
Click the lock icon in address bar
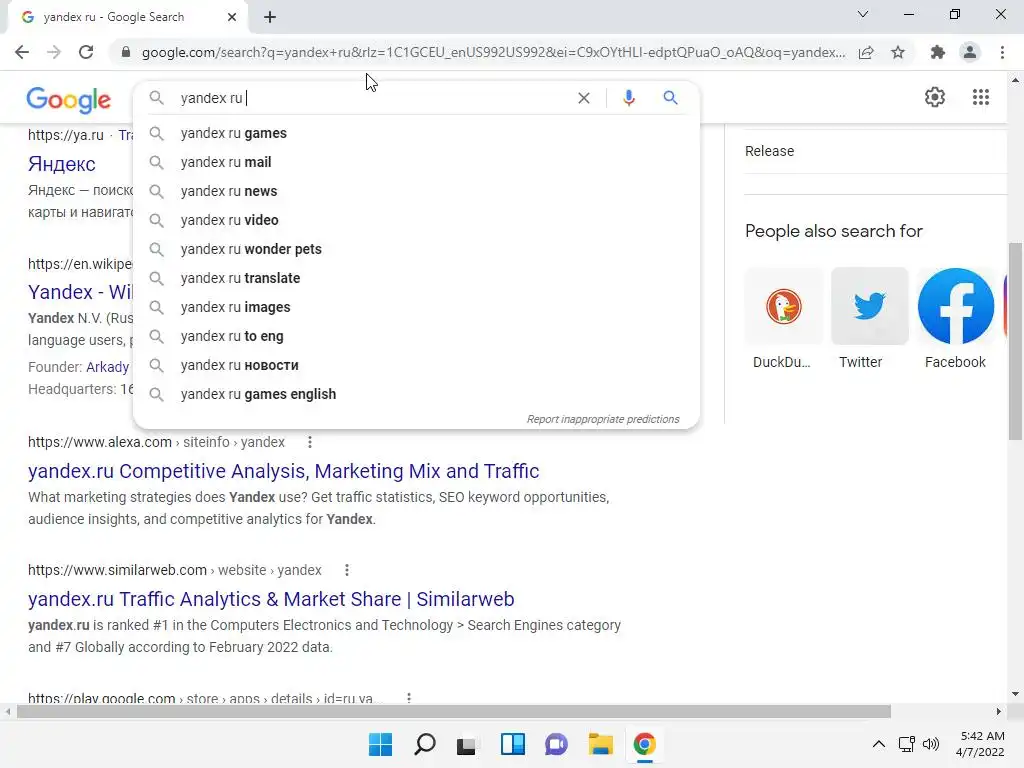126,52
